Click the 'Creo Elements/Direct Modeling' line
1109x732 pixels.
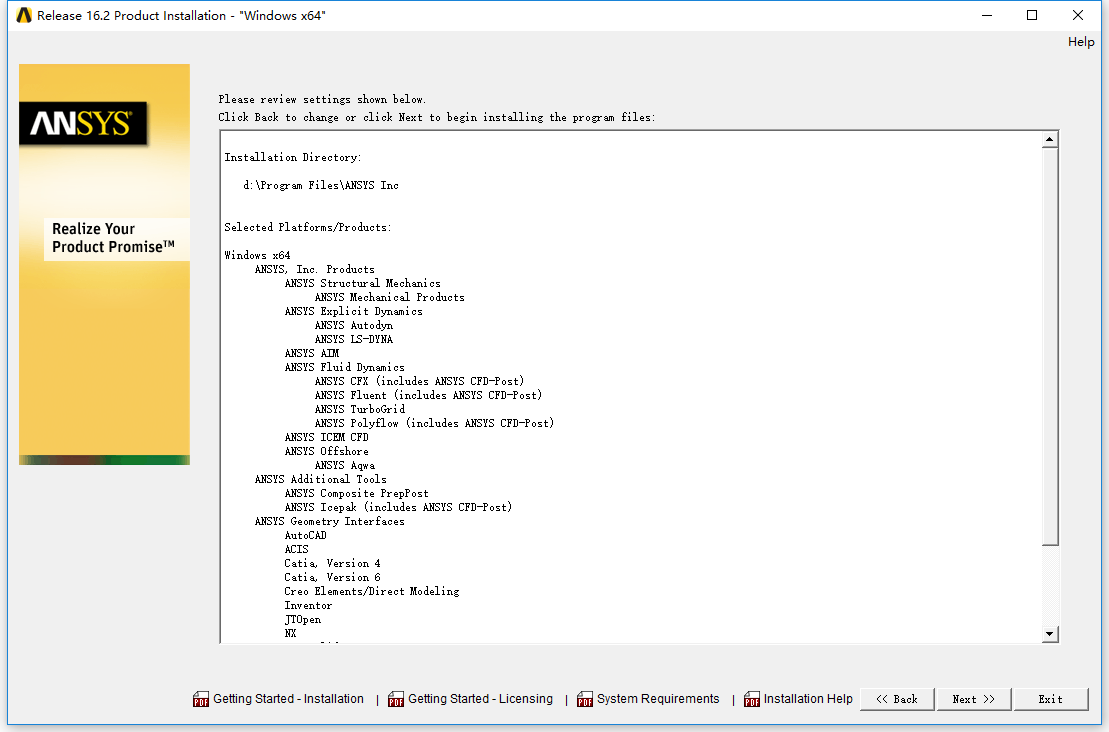click(372, 592)
